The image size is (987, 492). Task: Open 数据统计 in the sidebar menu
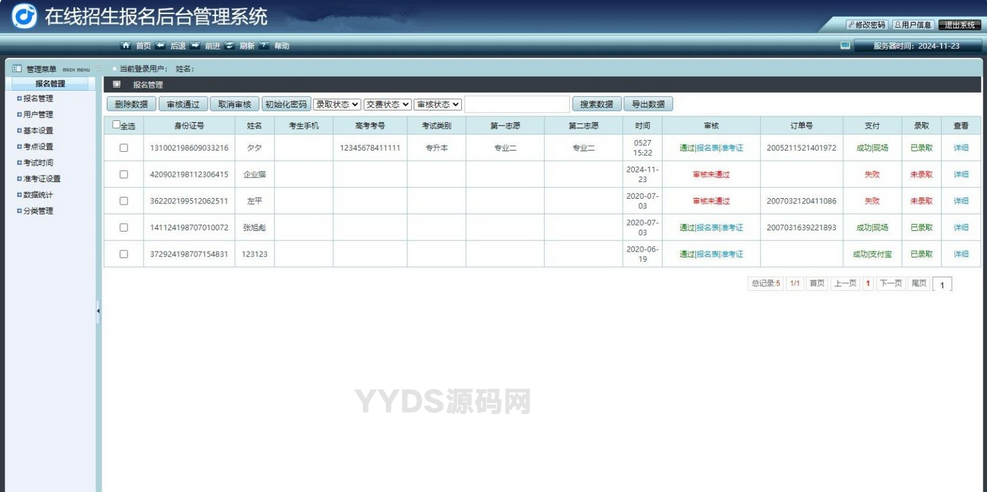[38, 195]
